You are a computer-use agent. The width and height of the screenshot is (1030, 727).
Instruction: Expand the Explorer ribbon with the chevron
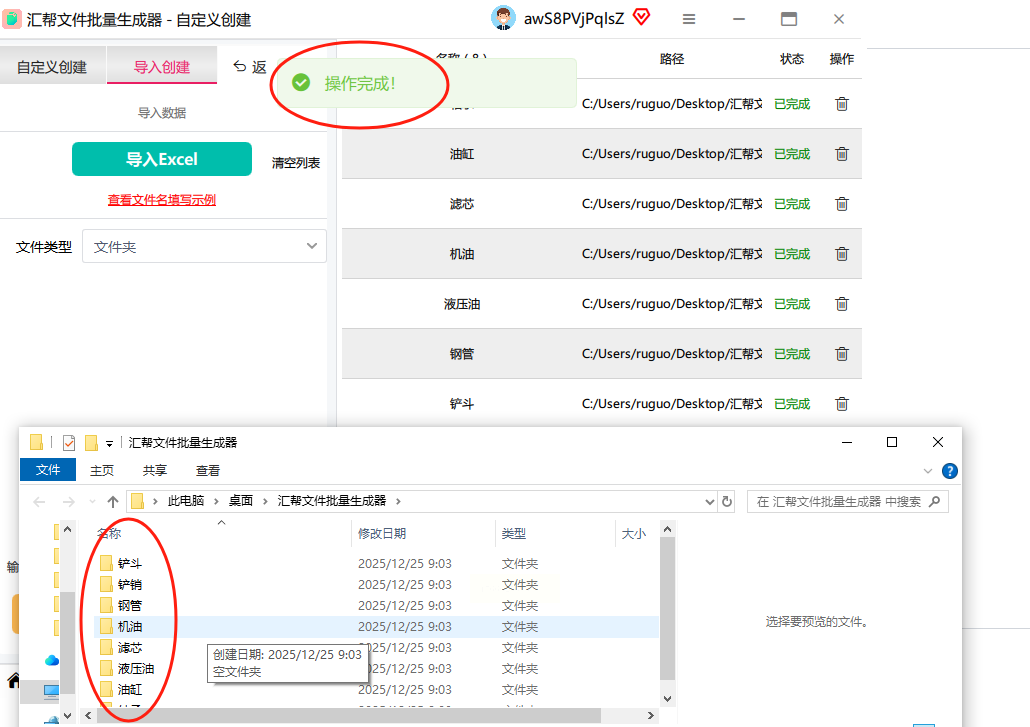928,471
